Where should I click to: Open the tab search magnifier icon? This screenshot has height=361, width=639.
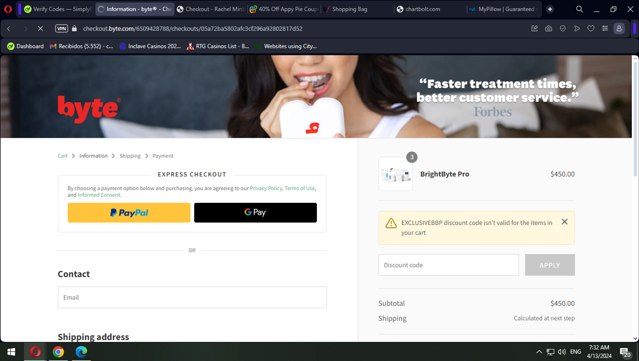(x=579, y=9)
